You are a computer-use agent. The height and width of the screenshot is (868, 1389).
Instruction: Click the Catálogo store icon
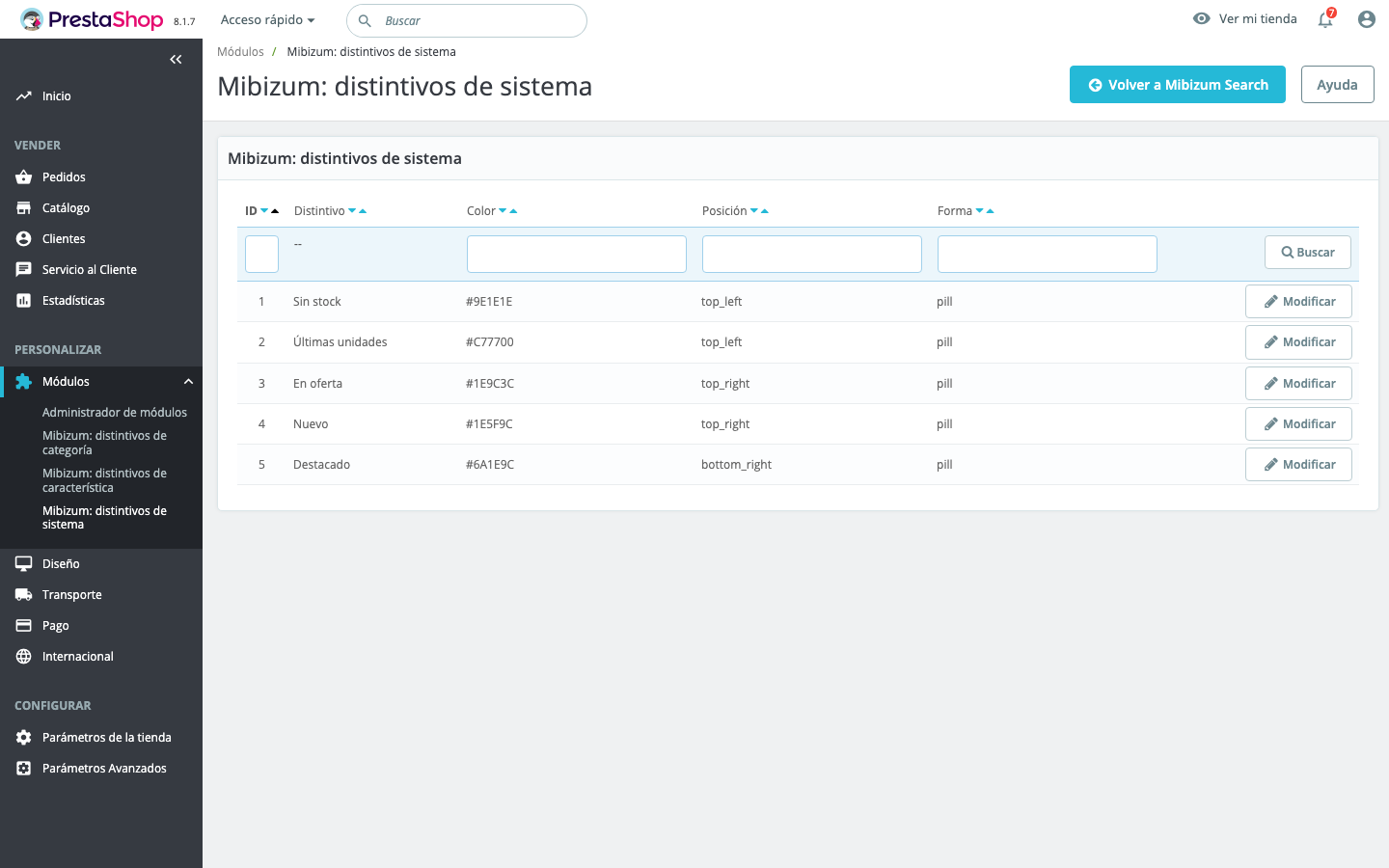coord(24,208)
